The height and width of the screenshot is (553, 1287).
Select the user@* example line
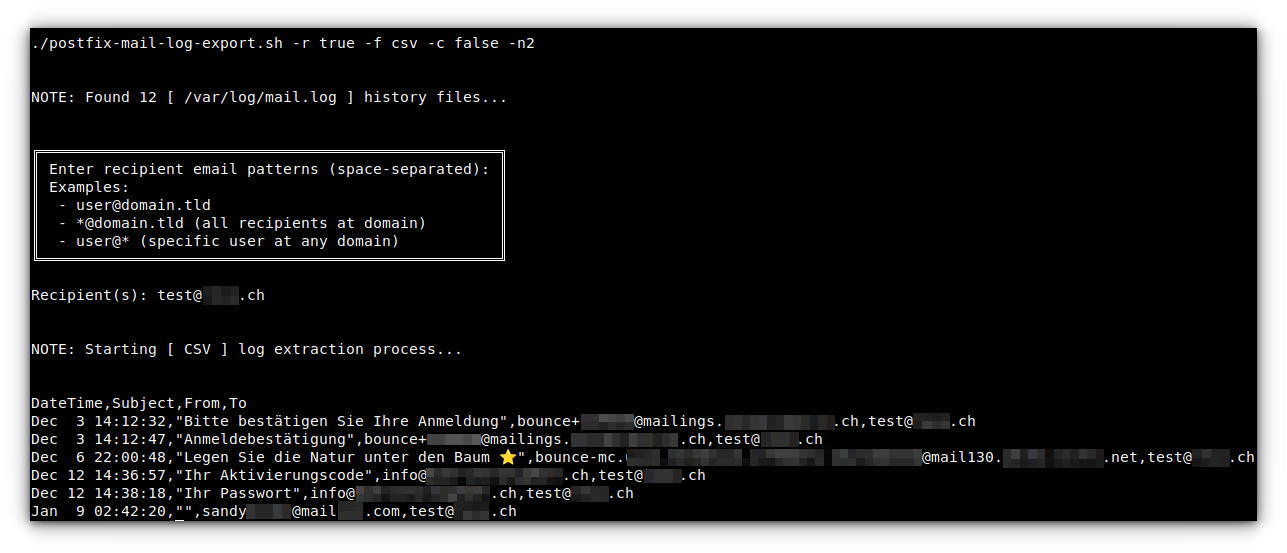click(x=228, y=241)
